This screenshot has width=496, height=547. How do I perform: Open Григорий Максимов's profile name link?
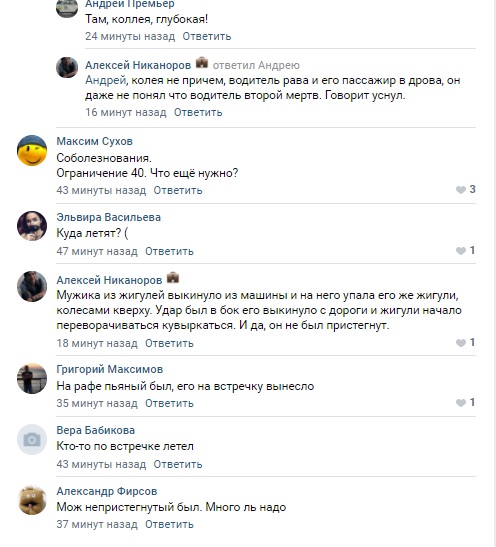pos(110,369)
